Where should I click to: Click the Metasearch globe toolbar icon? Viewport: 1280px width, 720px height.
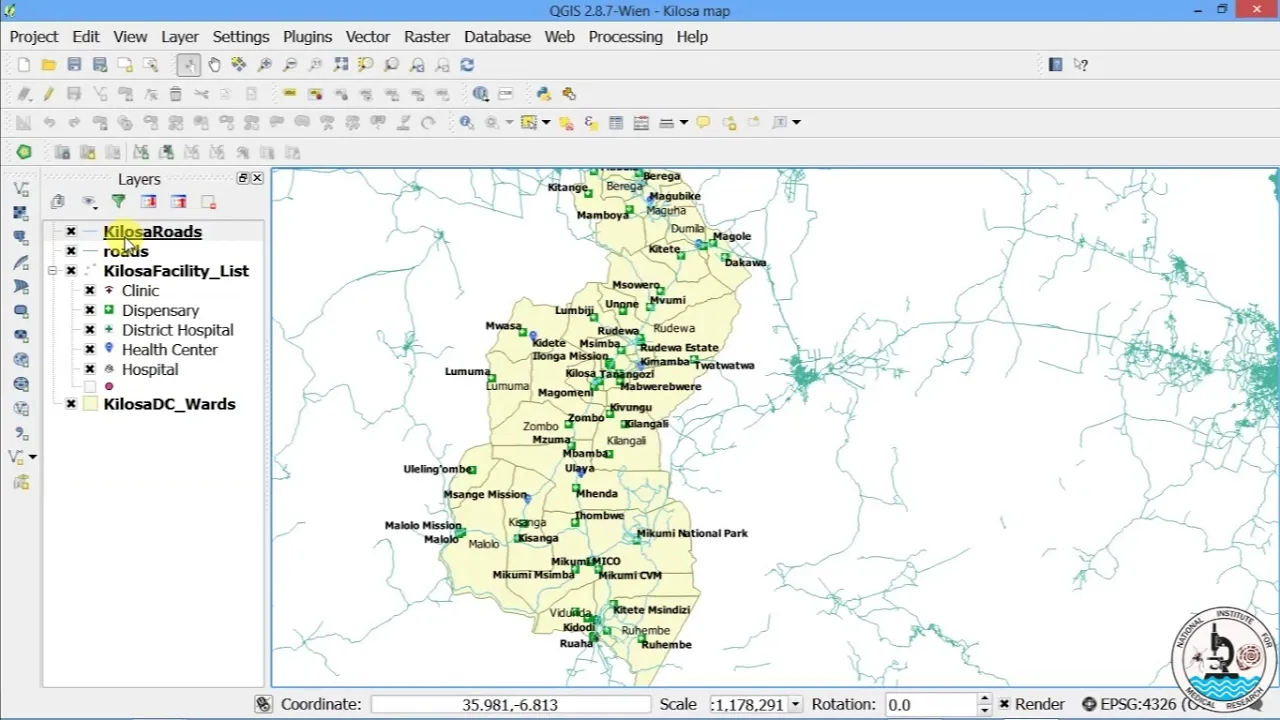(x=481, y=93)
